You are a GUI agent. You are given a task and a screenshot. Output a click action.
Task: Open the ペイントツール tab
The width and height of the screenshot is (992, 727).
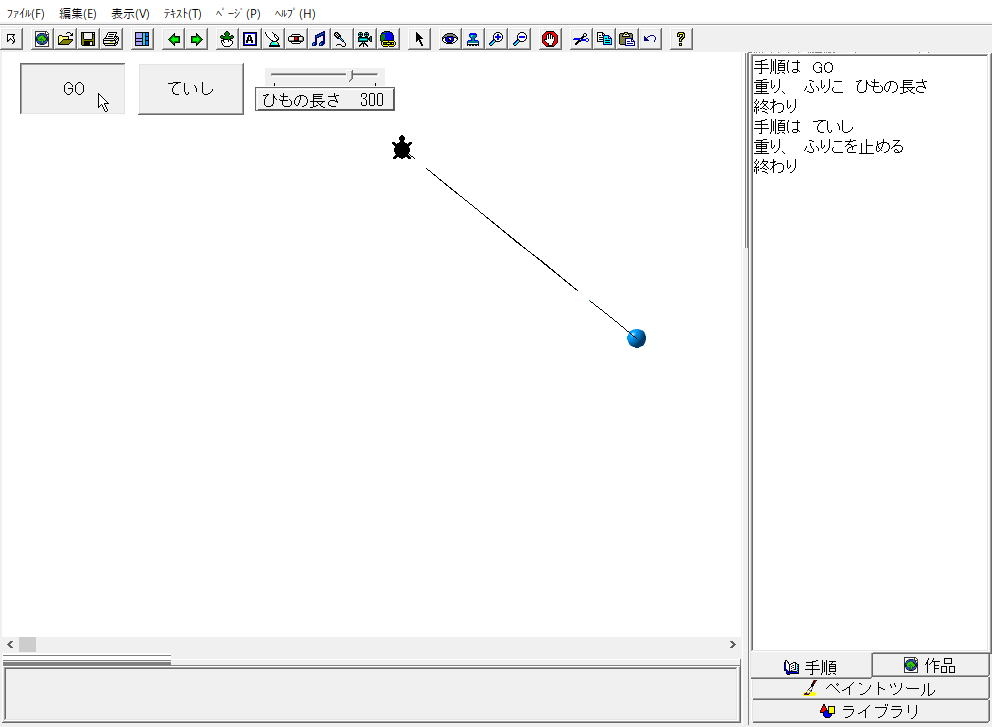click(870, 689)
